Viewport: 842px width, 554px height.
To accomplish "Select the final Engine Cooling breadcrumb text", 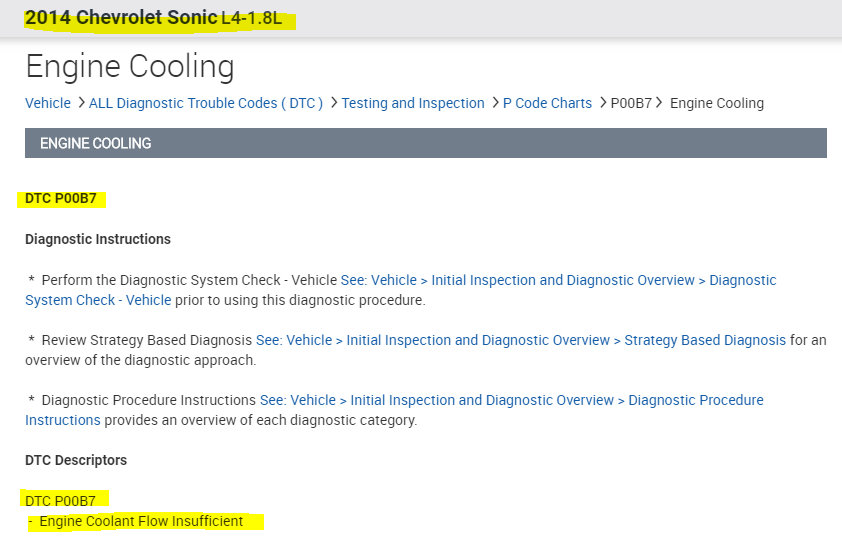I will point(716,103).
